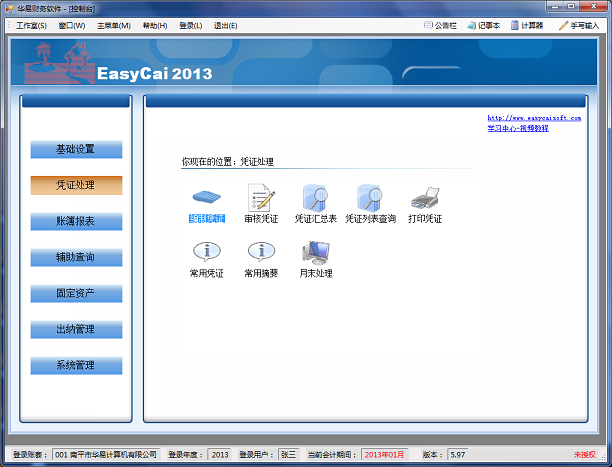Activate 手写输入 handwriting input toolbar item
The height and width of the screenshot is (467, 612).
579,26
